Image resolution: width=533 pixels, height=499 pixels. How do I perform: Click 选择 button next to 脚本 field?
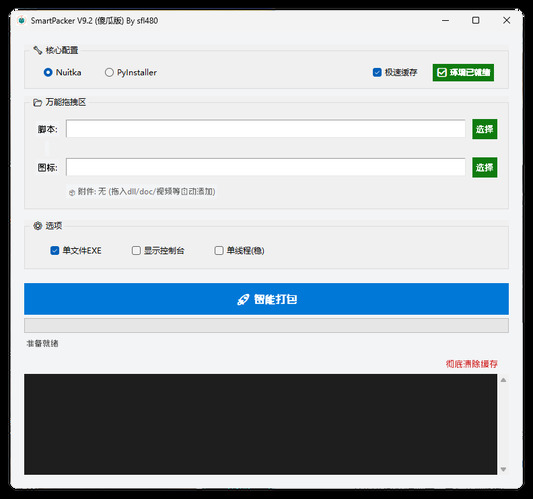pyautogui.click(x=484, y=129)
